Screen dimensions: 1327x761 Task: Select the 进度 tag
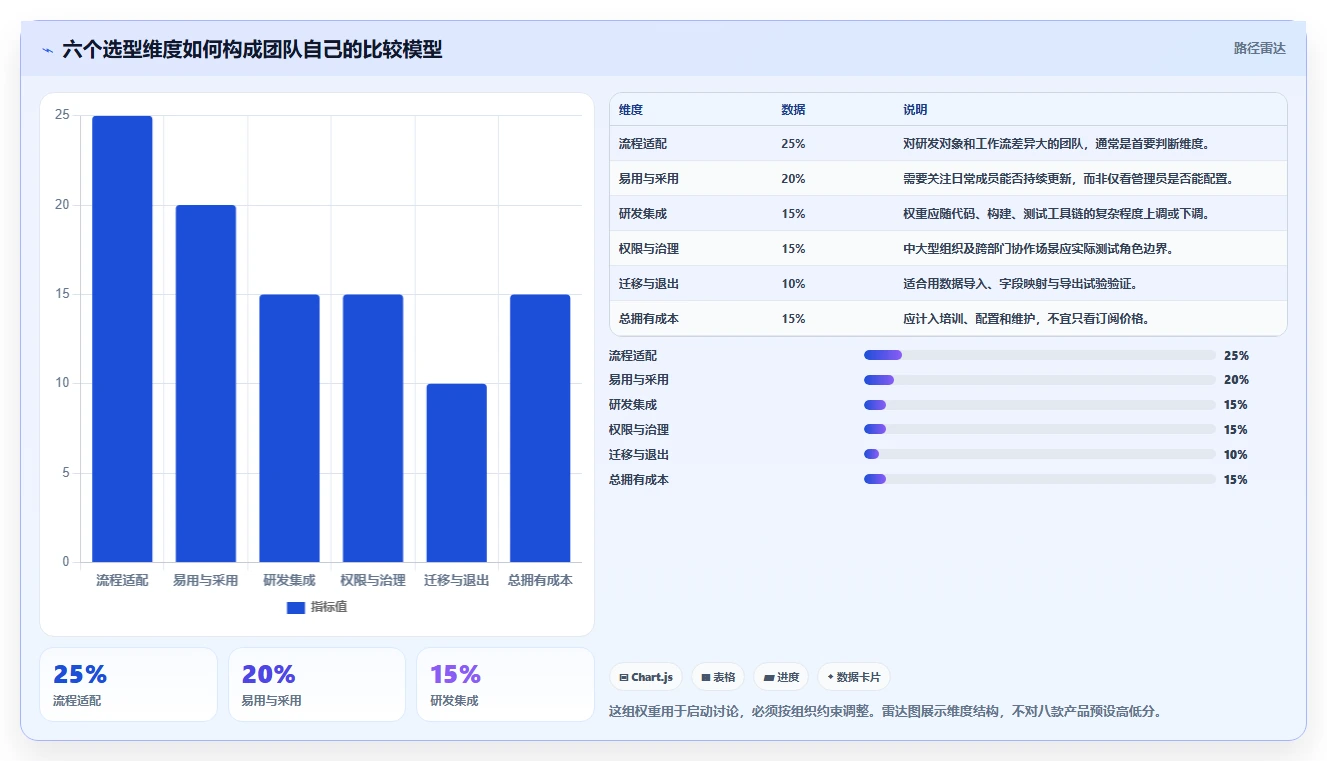(781, 677)
